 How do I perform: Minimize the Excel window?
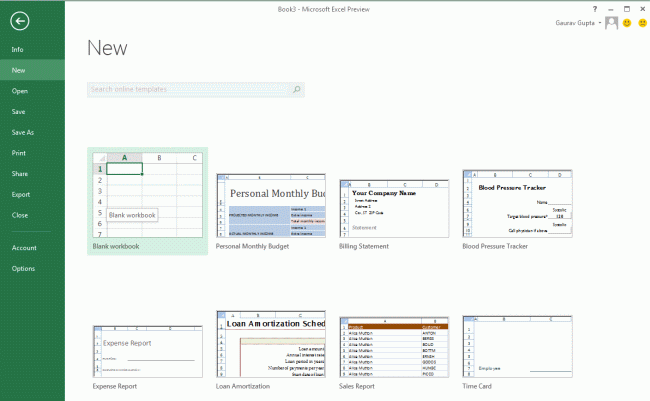coord(611,9)
